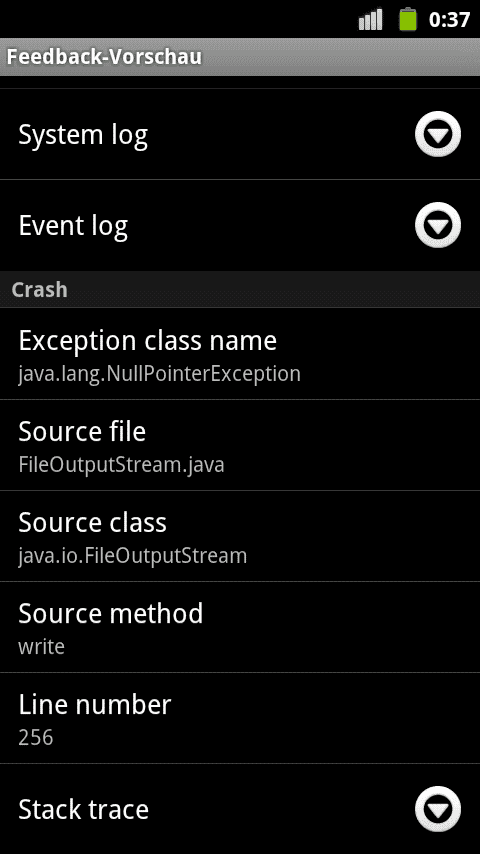Open the System log entry
Image resolution: width=480 pixels, height=854 pixels.
coord(240,134)
